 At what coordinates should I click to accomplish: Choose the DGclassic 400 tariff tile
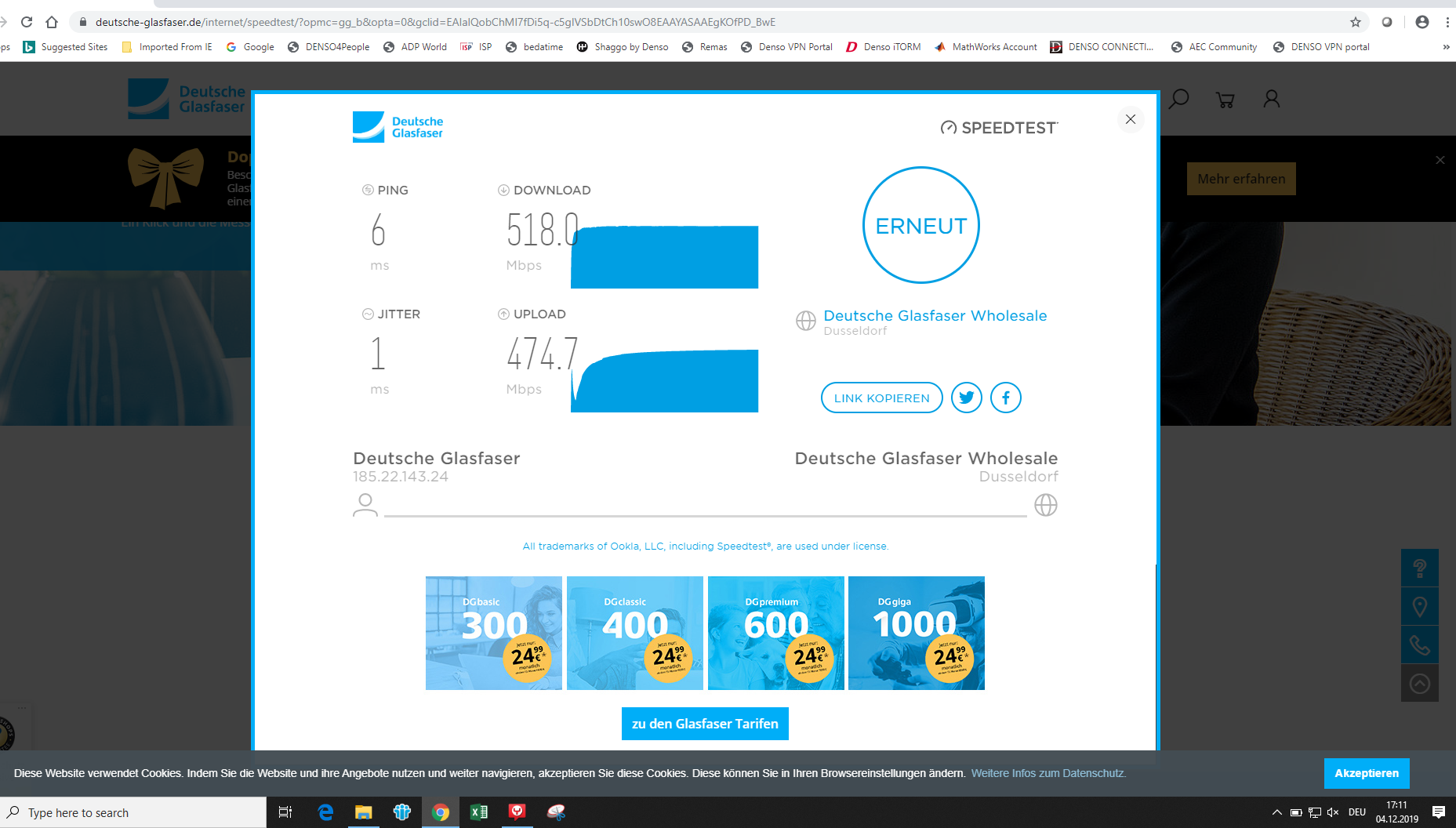(x=635, y=633)
